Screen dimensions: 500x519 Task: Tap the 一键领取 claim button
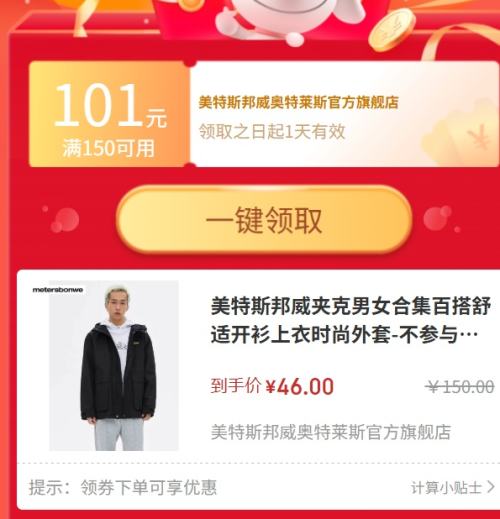coord(264,220)
